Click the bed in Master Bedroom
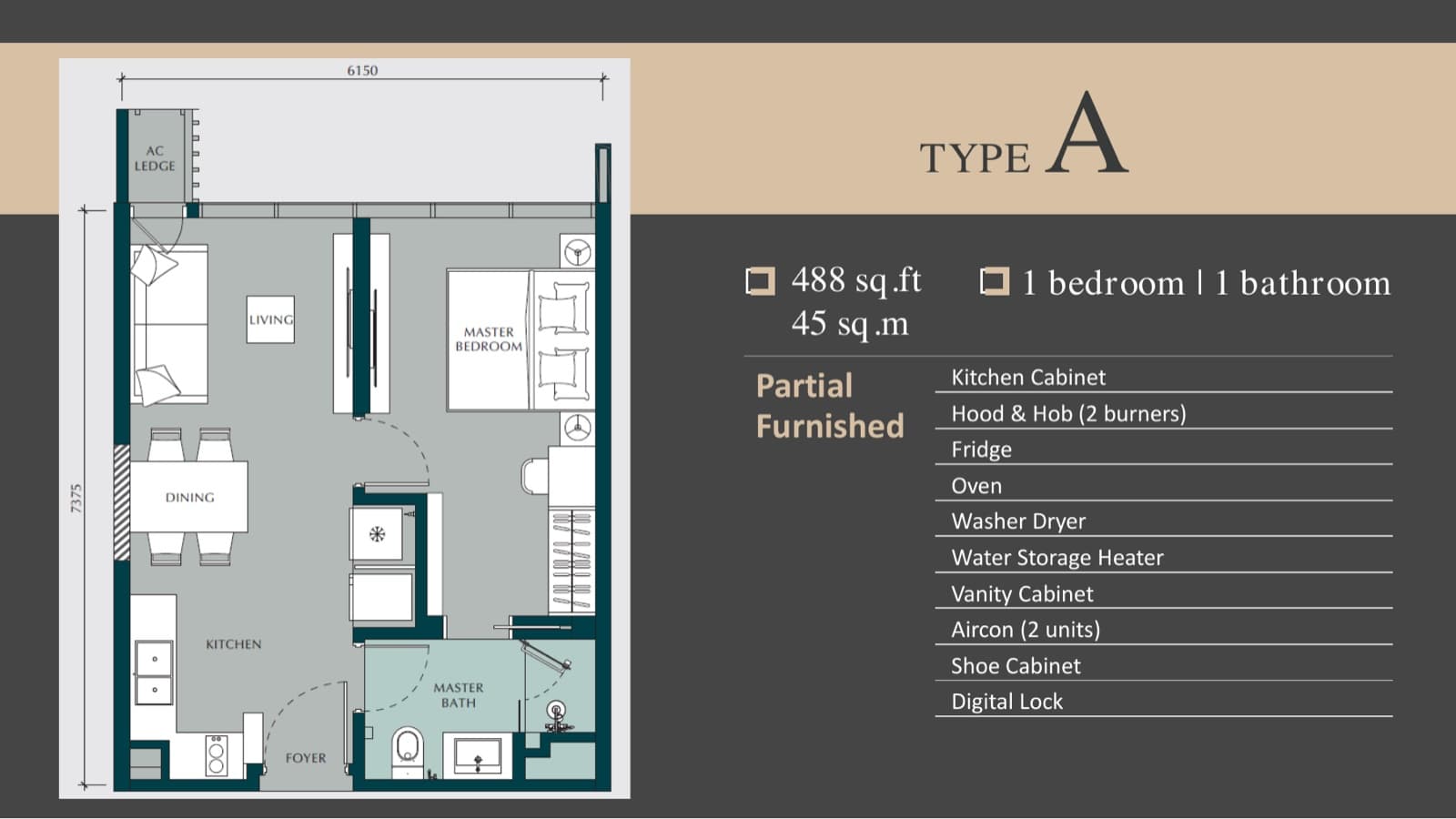This screenshot has height=819, width=1456. (520, 340)
